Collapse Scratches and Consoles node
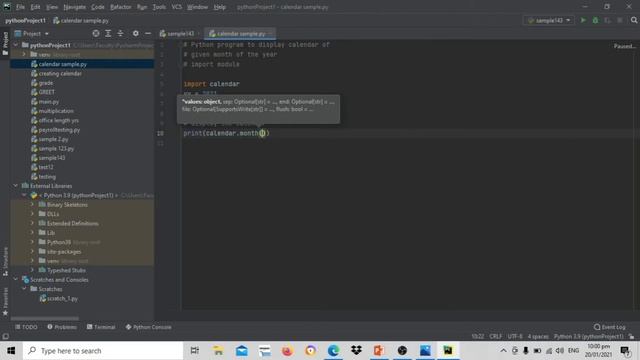 coord(16,280)
